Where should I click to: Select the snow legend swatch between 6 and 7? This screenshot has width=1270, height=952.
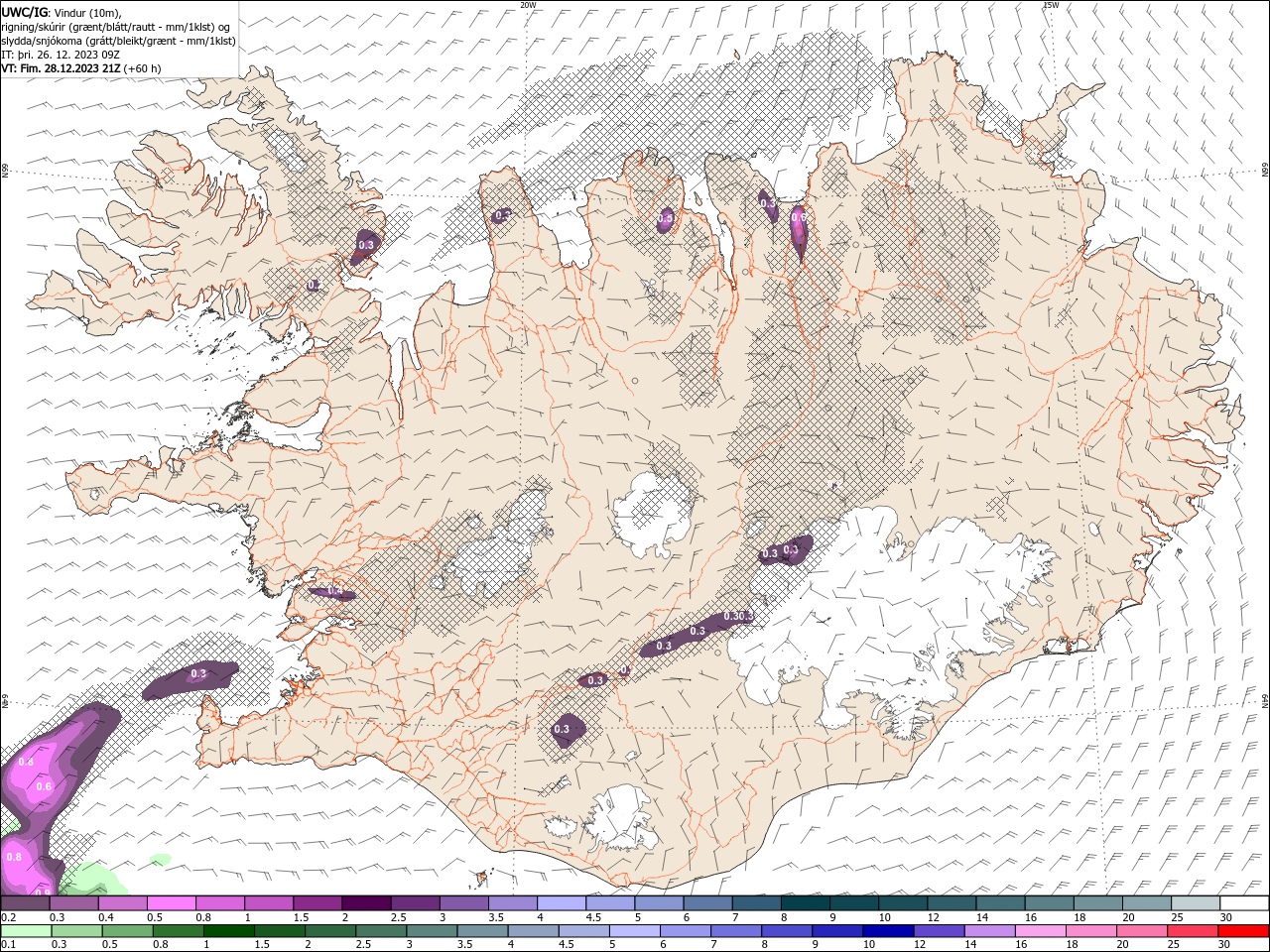tap(706, 903)
